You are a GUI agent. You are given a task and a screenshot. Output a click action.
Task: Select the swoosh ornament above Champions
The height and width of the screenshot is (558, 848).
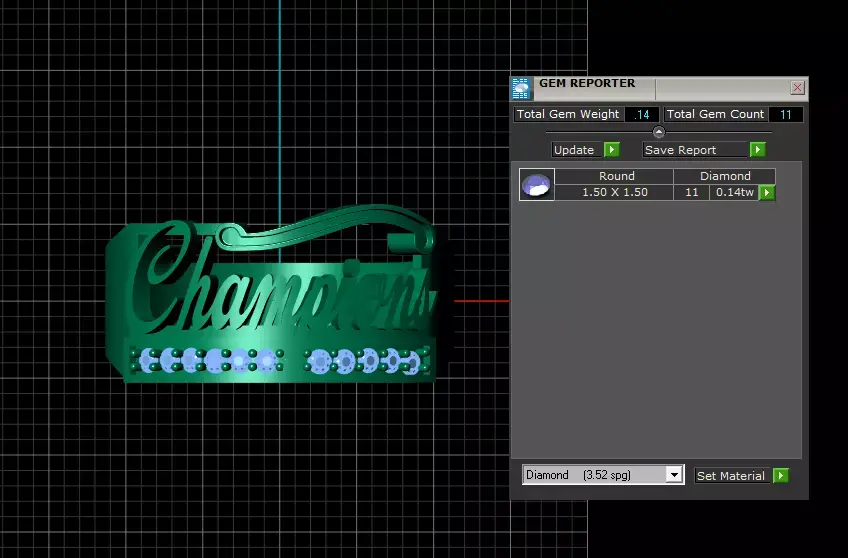324,227
